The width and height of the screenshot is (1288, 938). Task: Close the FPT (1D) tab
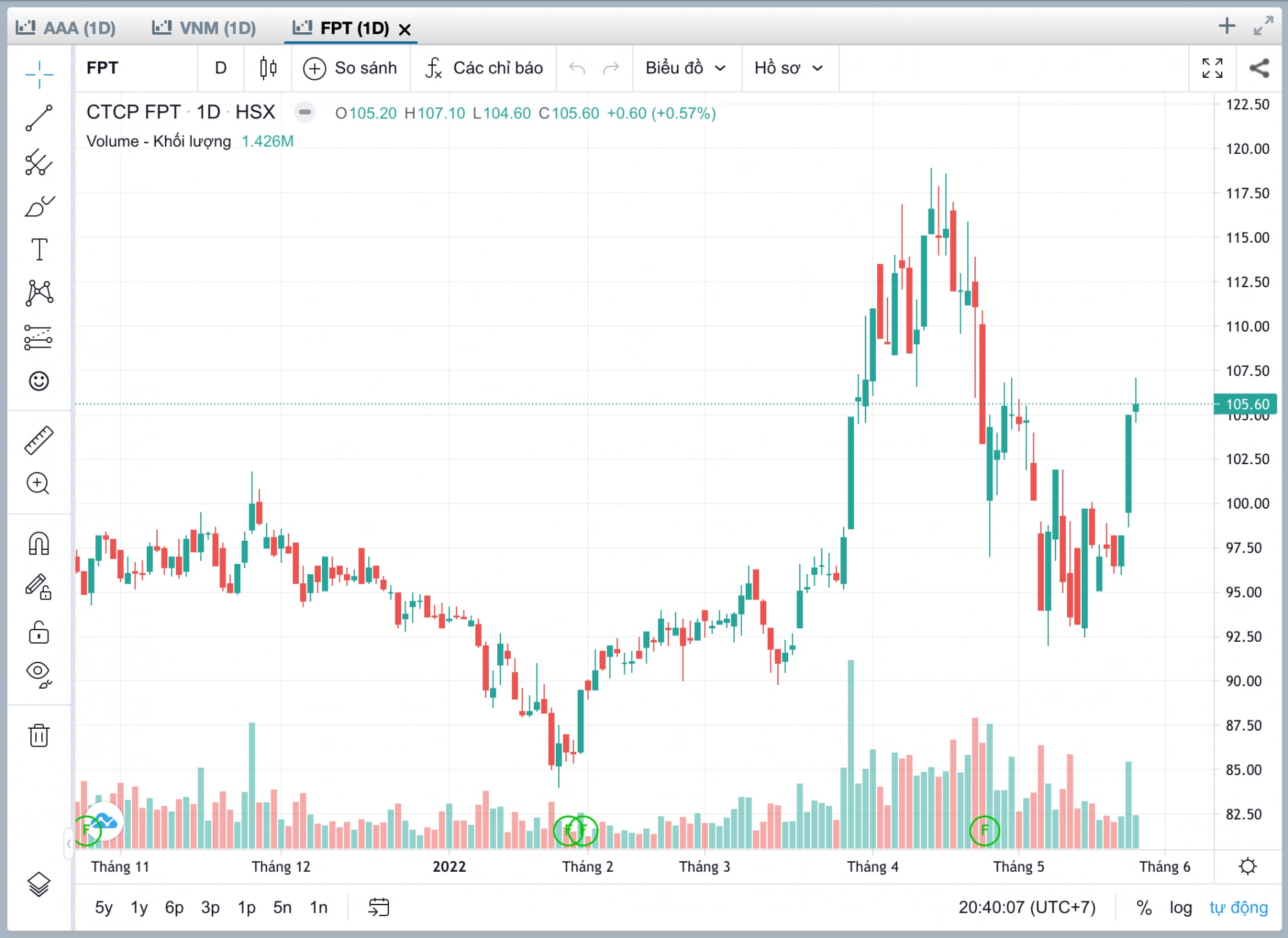[404, 30]
